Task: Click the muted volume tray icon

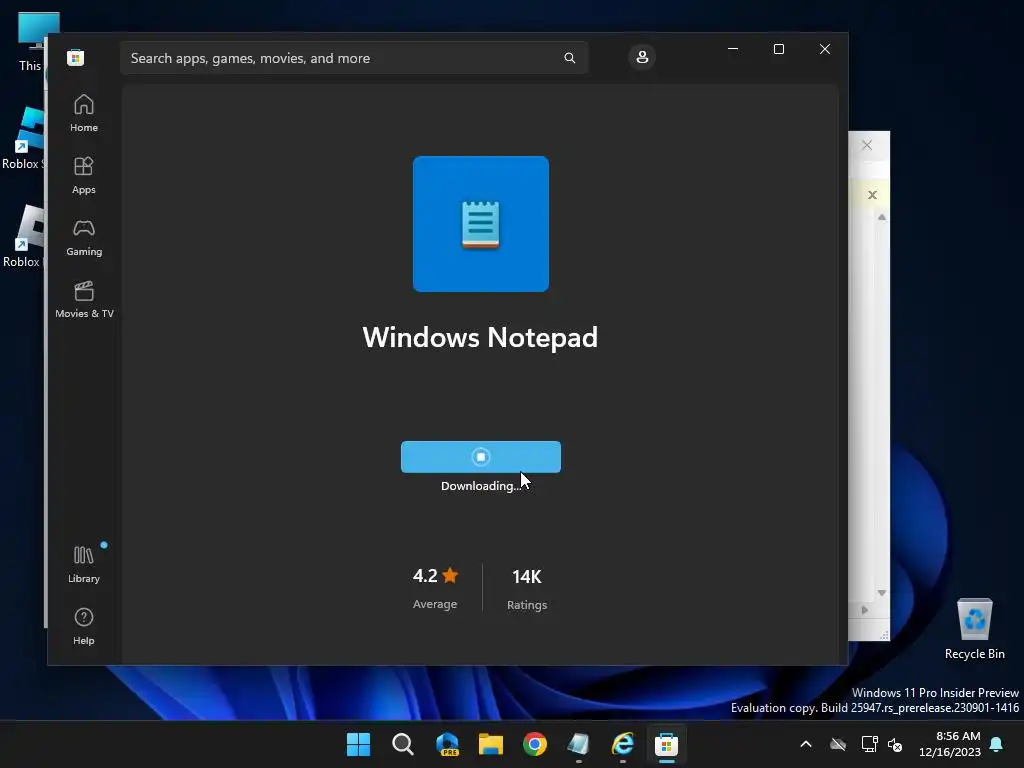Action: 895,744
